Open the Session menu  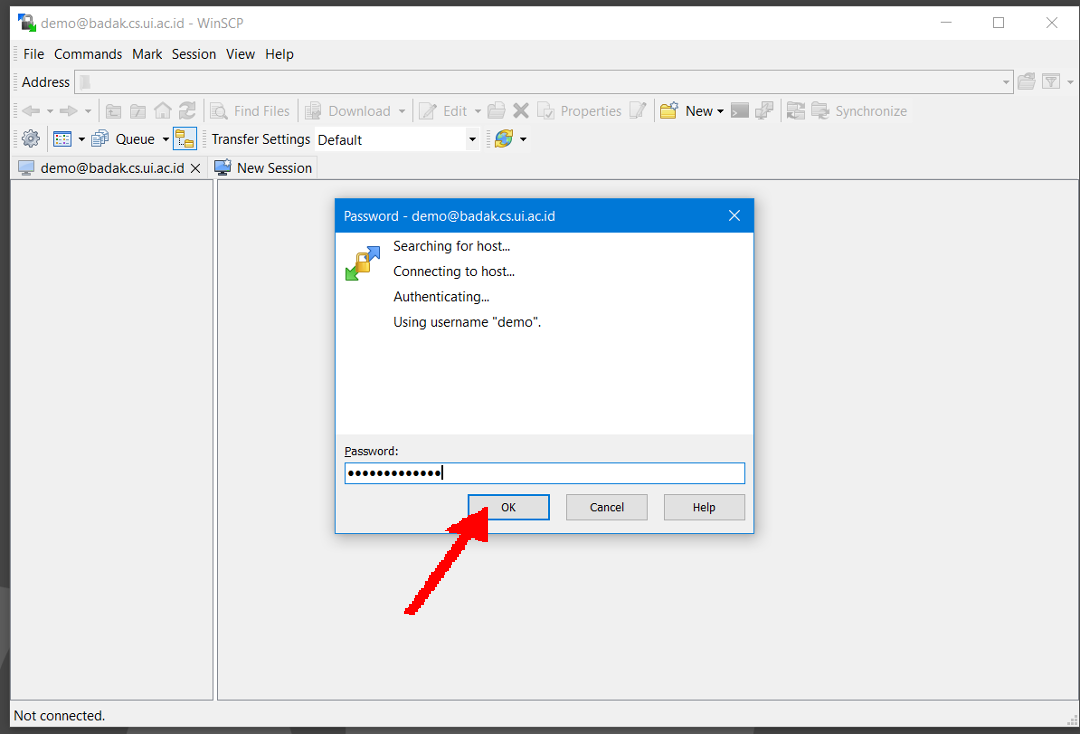(193, 54)
